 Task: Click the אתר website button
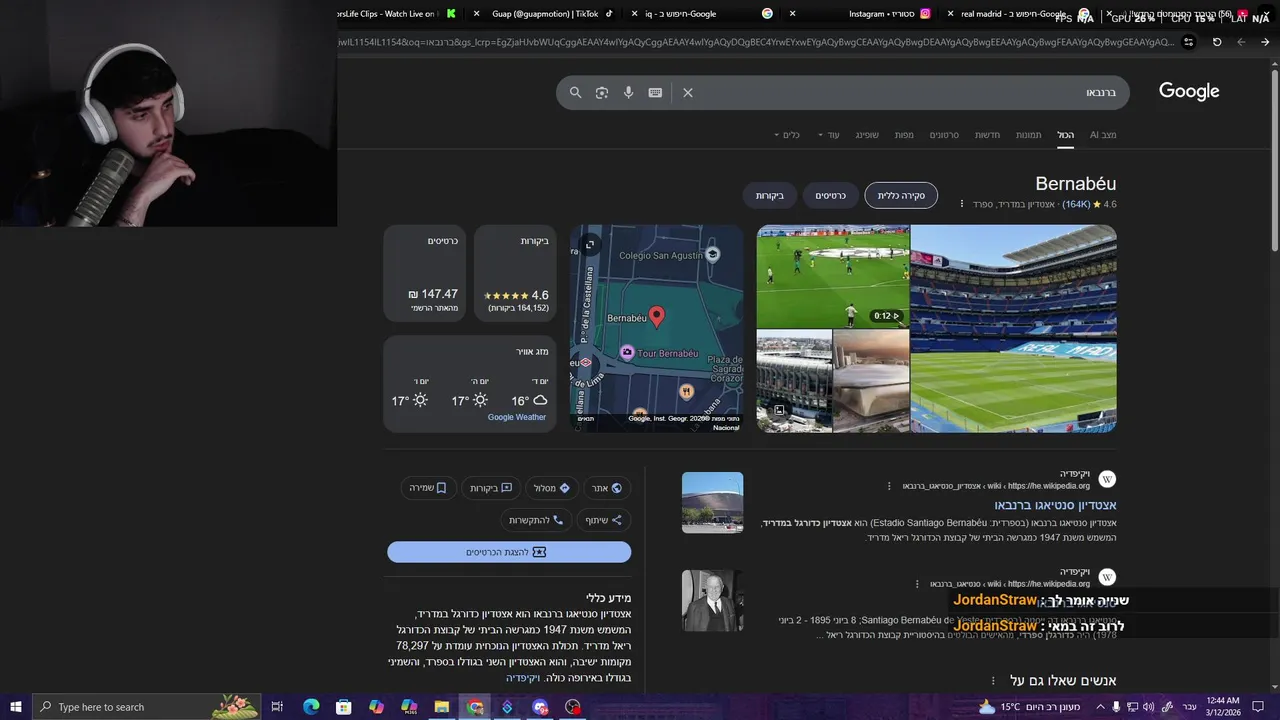click(x=607, y=488)
